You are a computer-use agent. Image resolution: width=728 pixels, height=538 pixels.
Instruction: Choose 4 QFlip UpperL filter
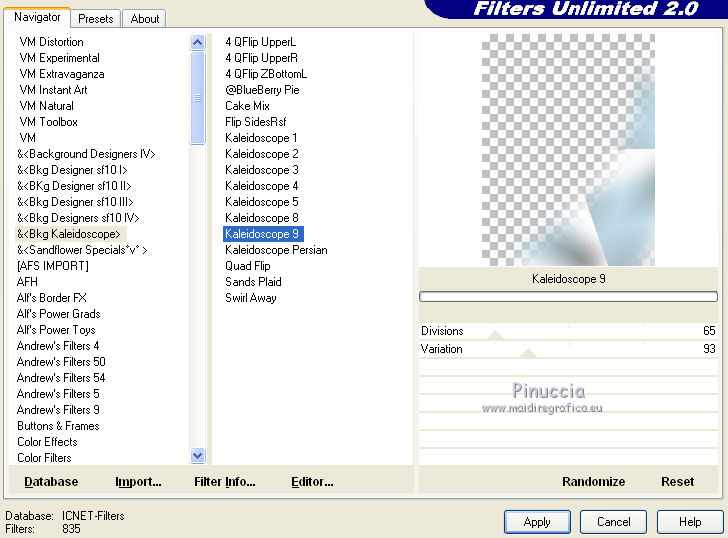click(260, 42)
